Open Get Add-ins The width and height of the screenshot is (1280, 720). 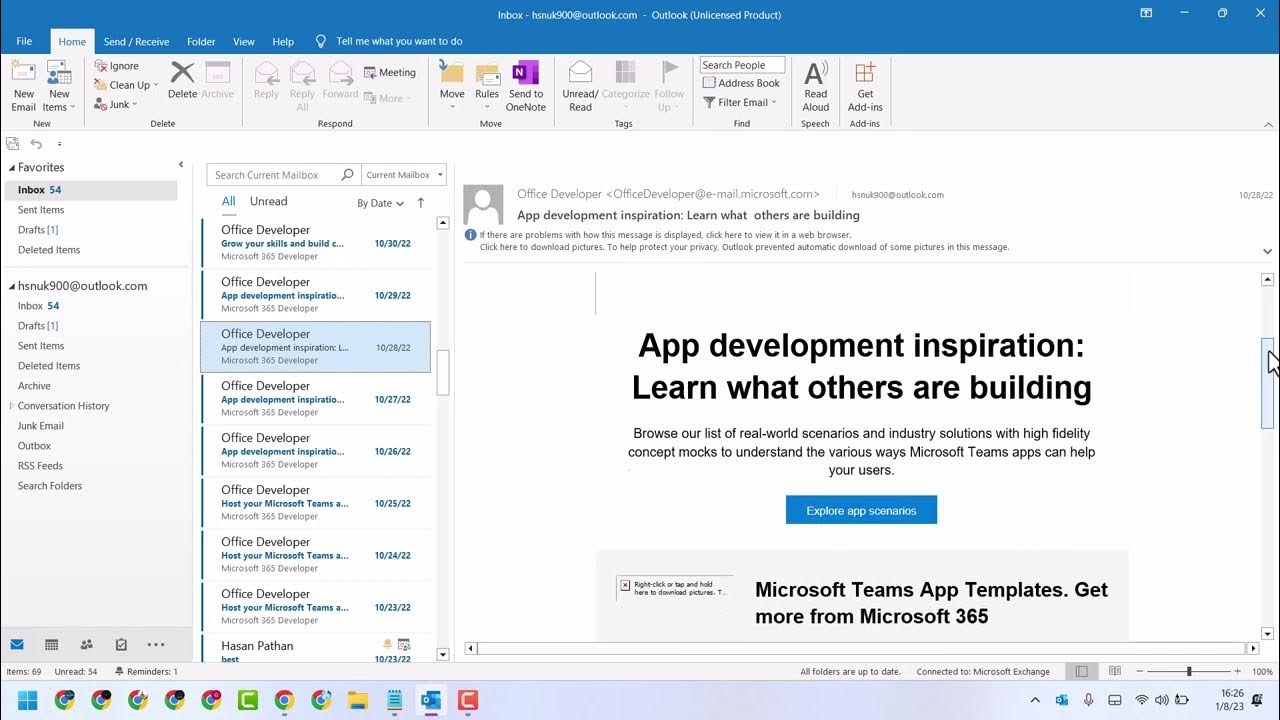pyautogui.click(x=865, y=85)
